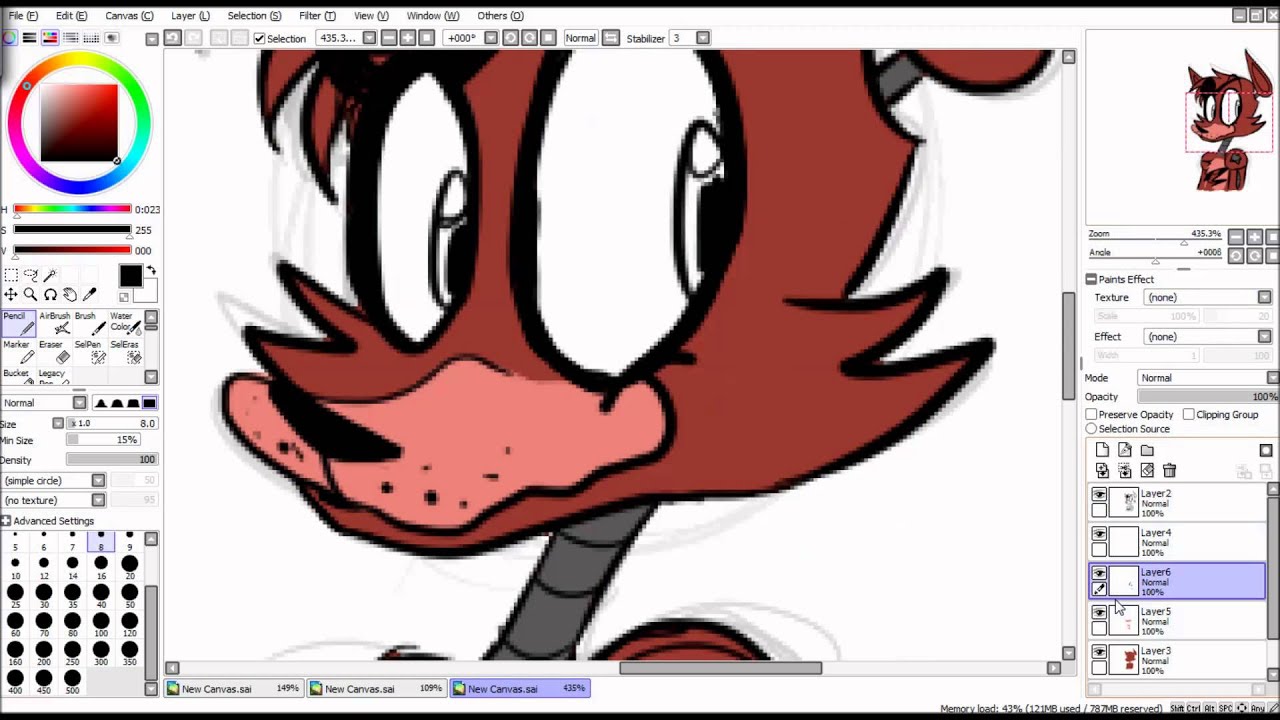Viewport: 1280px width, 720px height.
Task: Create a new layer folder
Action: 1147,450
